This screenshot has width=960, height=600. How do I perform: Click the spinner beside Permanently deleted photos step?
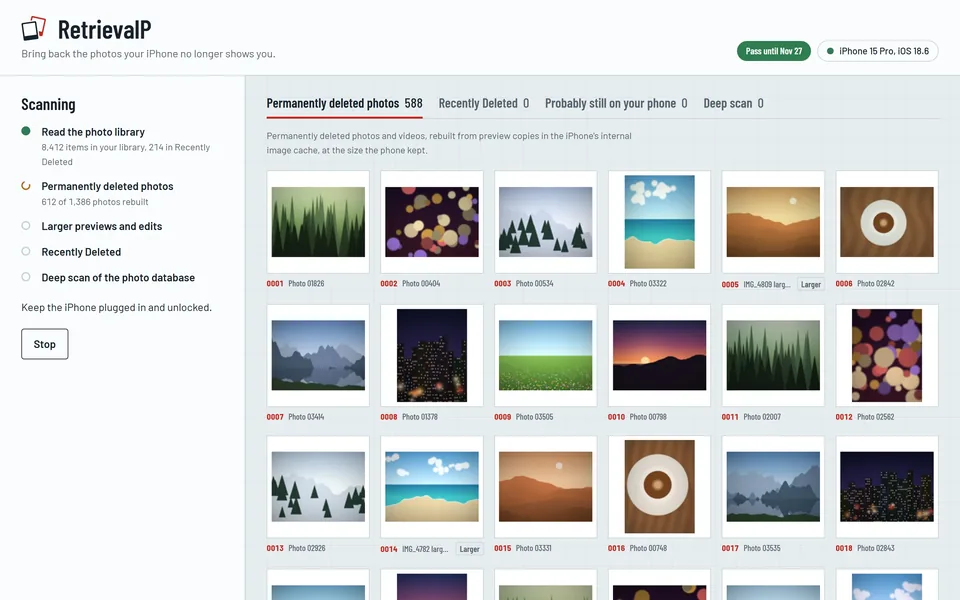[x=26, y=186]
